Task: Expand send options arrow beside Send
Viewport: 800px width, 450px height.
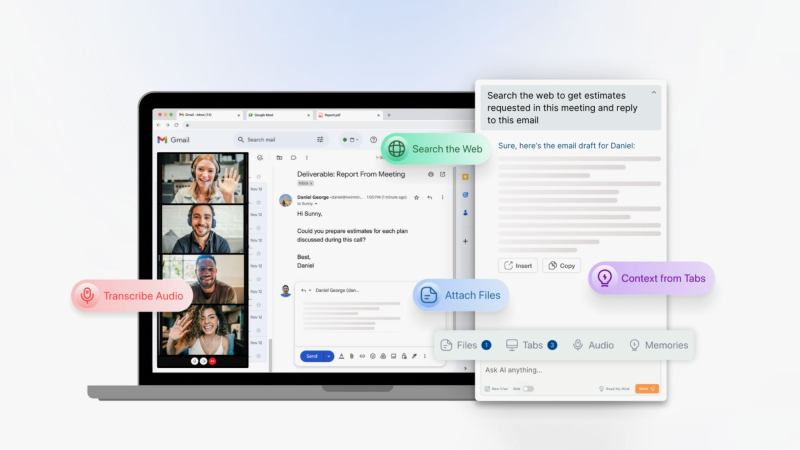Action: coord(329,356)
